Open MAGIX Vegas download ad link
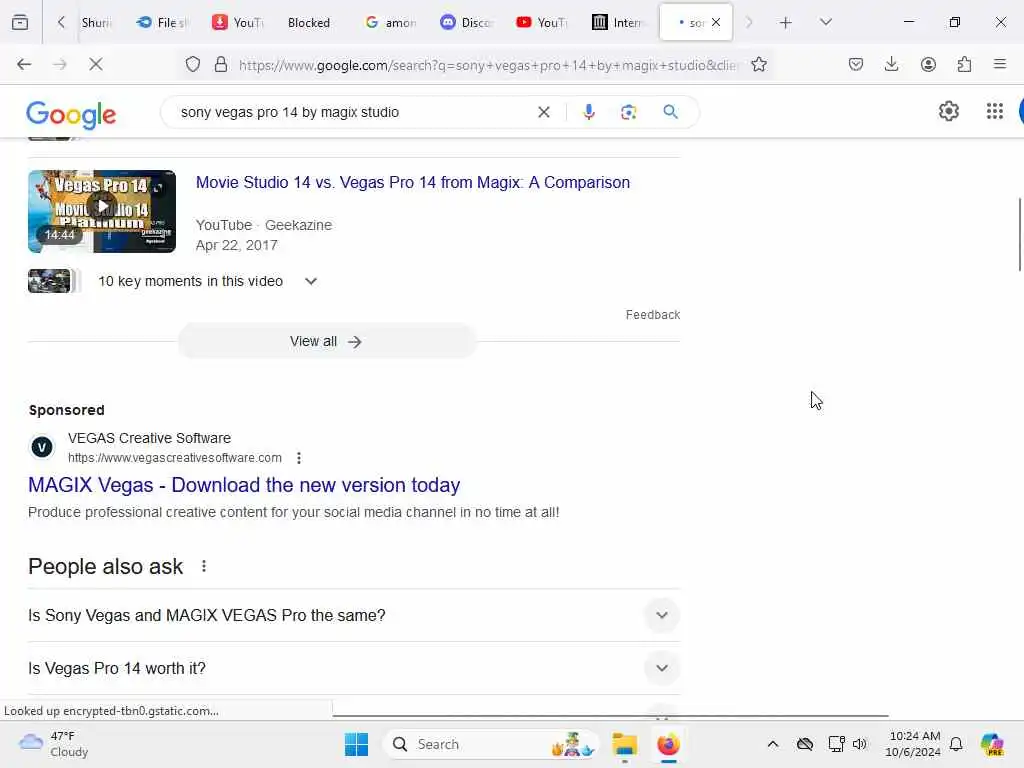This screenshot has height=768, width=1024. point(244,485)
